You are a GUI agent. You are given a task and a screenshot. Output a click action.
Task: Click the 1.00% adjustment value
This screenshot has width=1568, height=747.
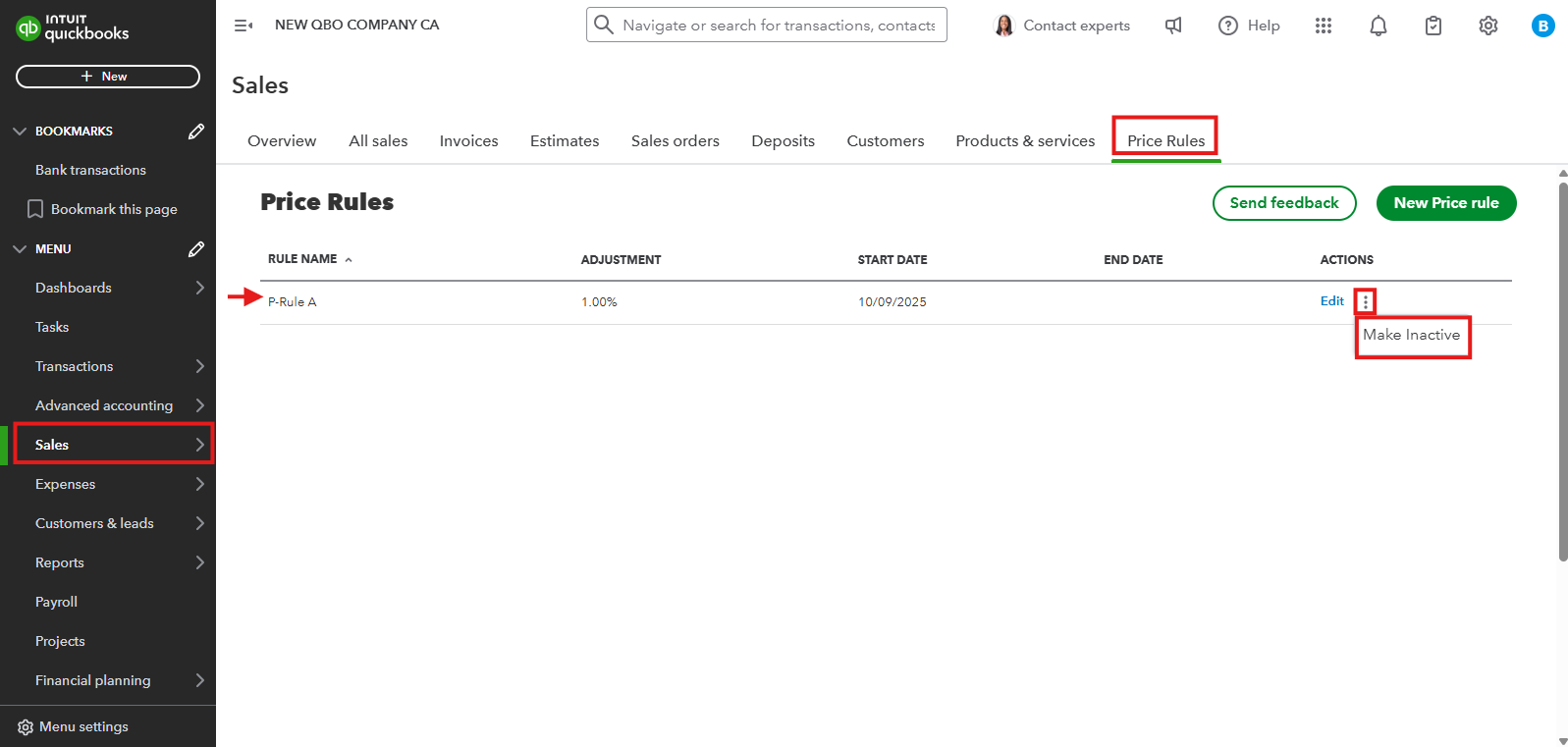[599, 302]
